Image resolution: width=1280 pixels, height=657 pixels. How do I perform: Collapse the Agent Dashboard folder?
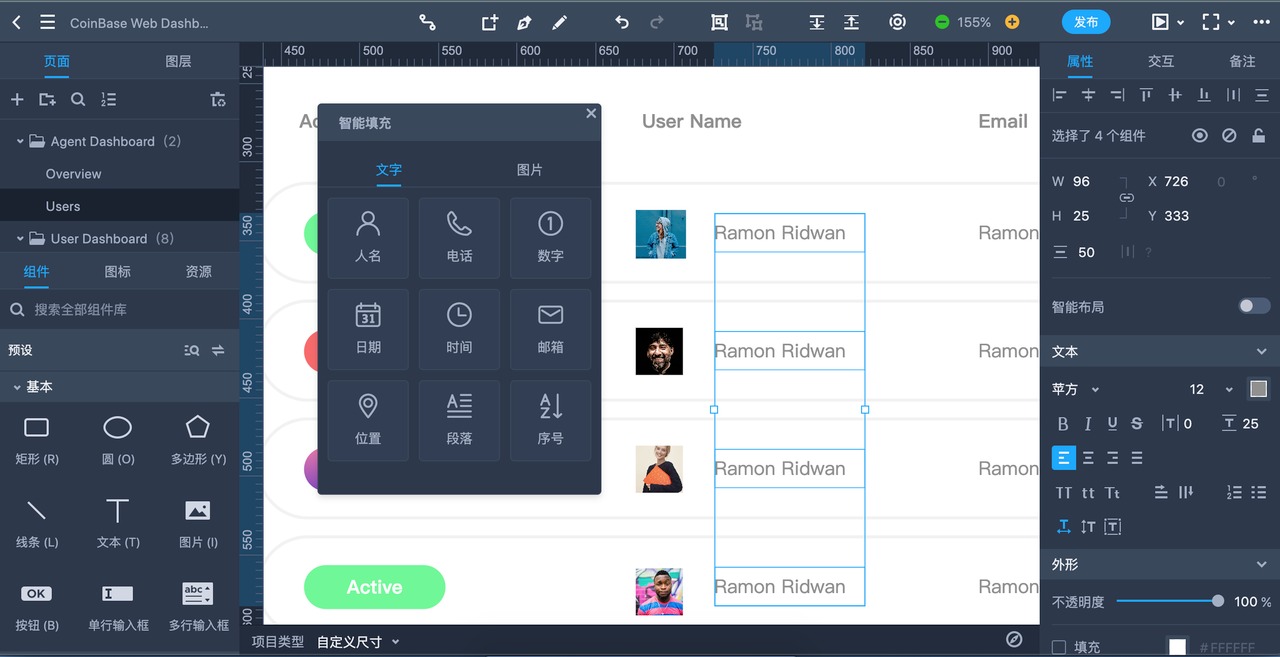(x=20, y=141)
